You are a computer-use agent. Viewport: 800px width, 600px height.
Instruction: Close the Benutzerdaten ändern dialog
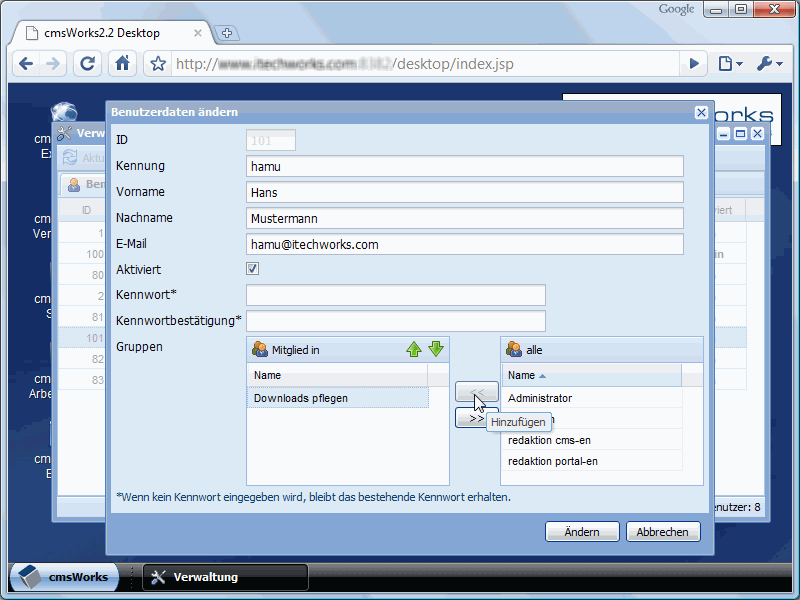tap(702, 112)
